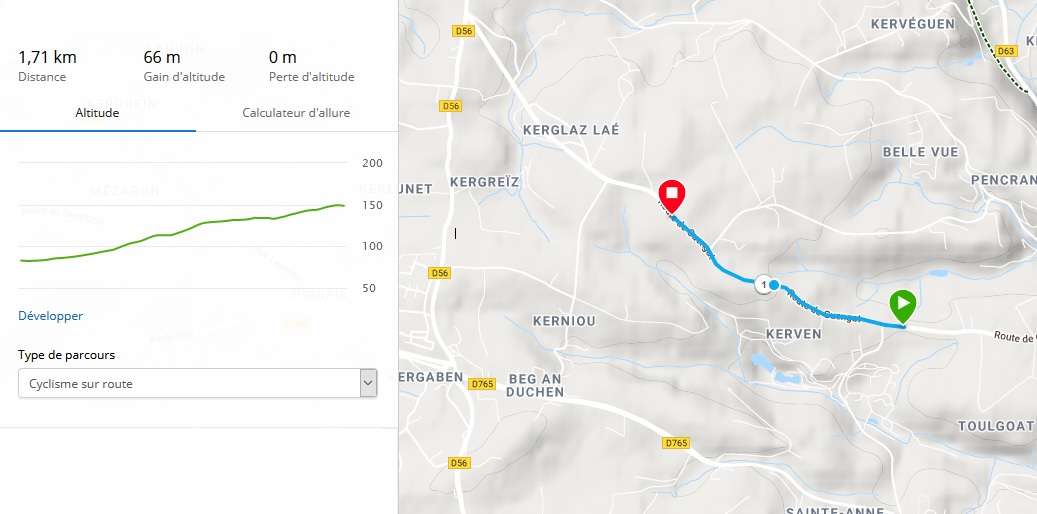The height and width of the screenshot is (514, 1037).
Task: Select the Cyclisme sur route combo box
Action: click(188, 383)
